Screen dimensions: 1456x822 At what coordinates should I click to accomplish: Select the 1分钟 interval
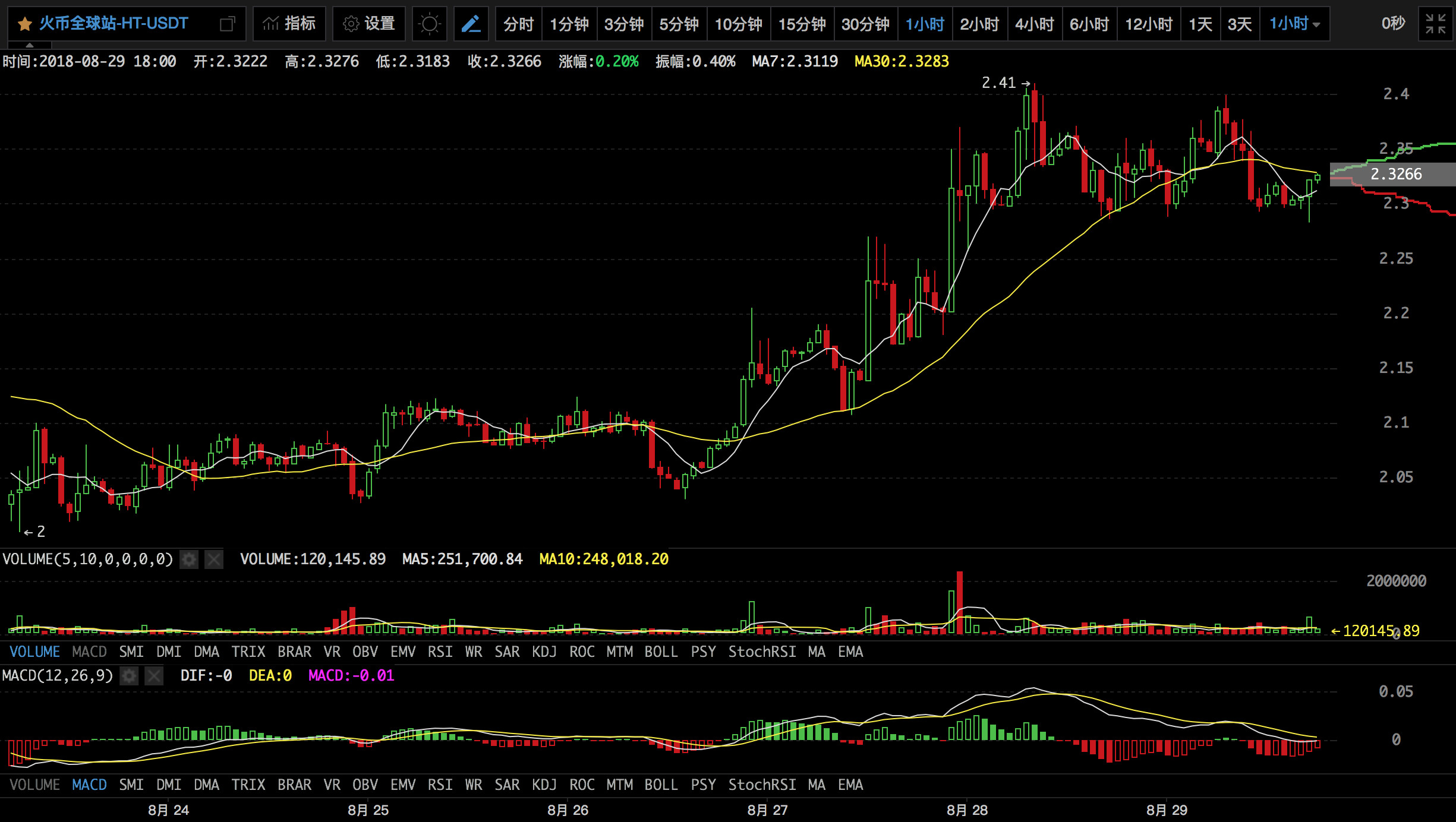[x=569, y=24]
